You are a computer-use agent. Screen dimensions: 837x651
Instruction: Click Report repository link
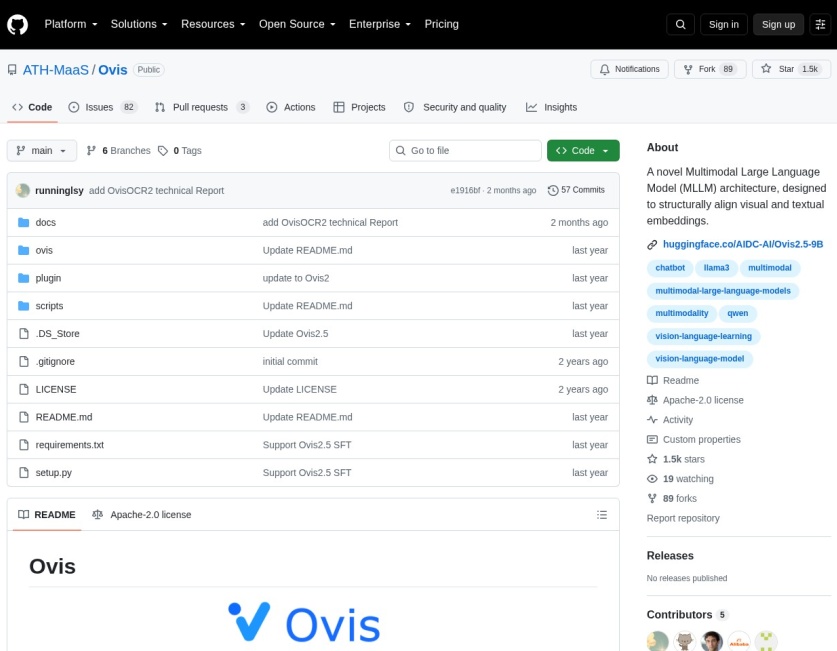click(683, 518)
